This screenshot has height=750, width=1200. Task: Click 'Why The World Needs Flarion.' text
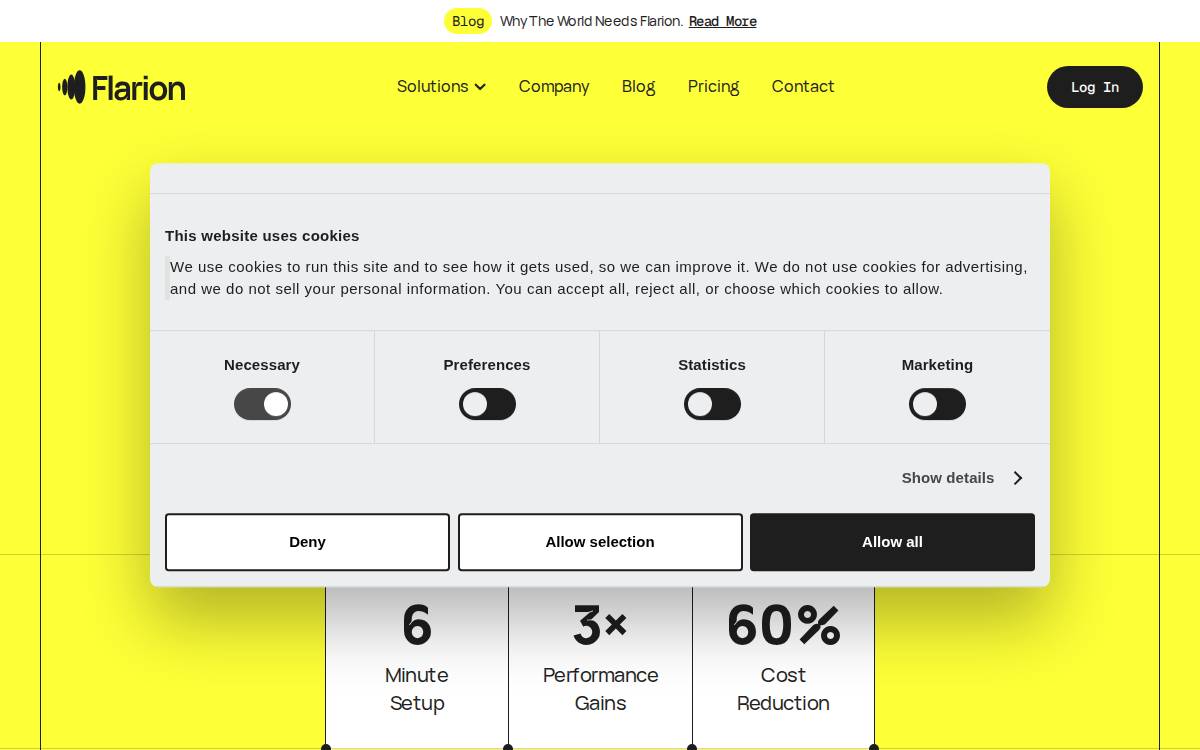591,21
